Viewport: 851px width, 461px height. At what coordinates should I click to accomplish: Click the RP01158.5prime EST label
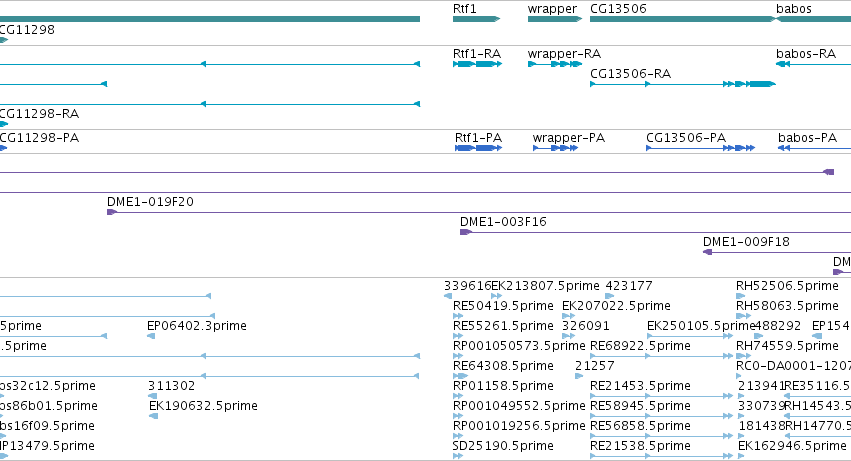pos(503,386)
